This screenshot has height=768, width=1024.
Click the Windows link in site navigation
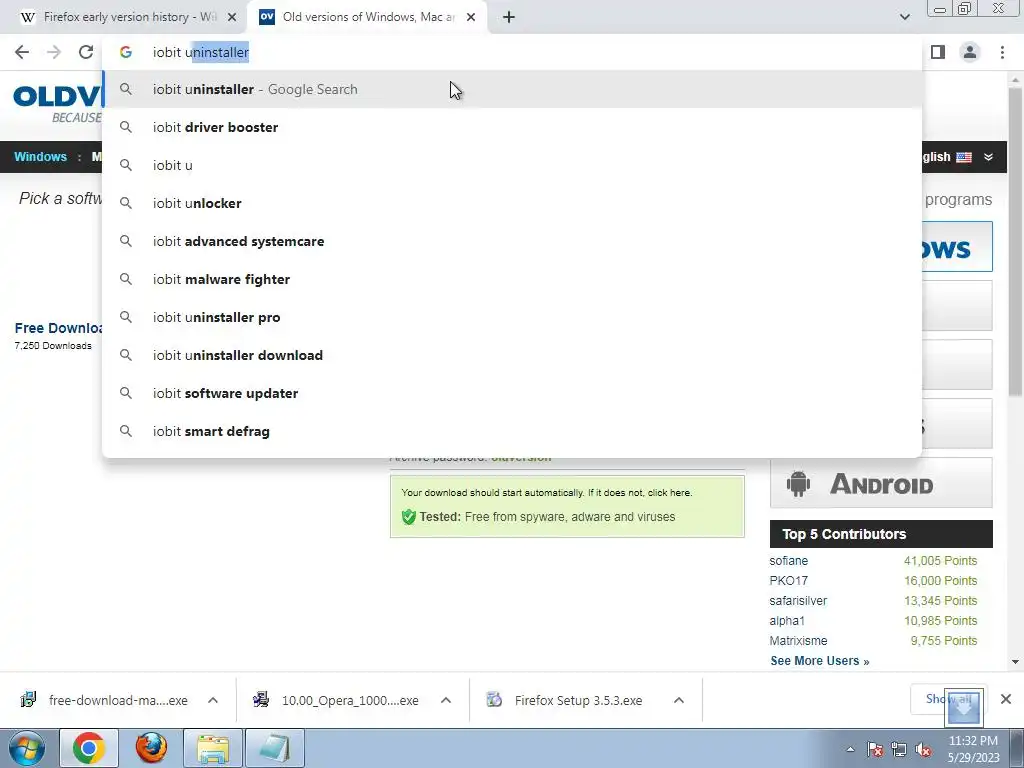(40, 157)
